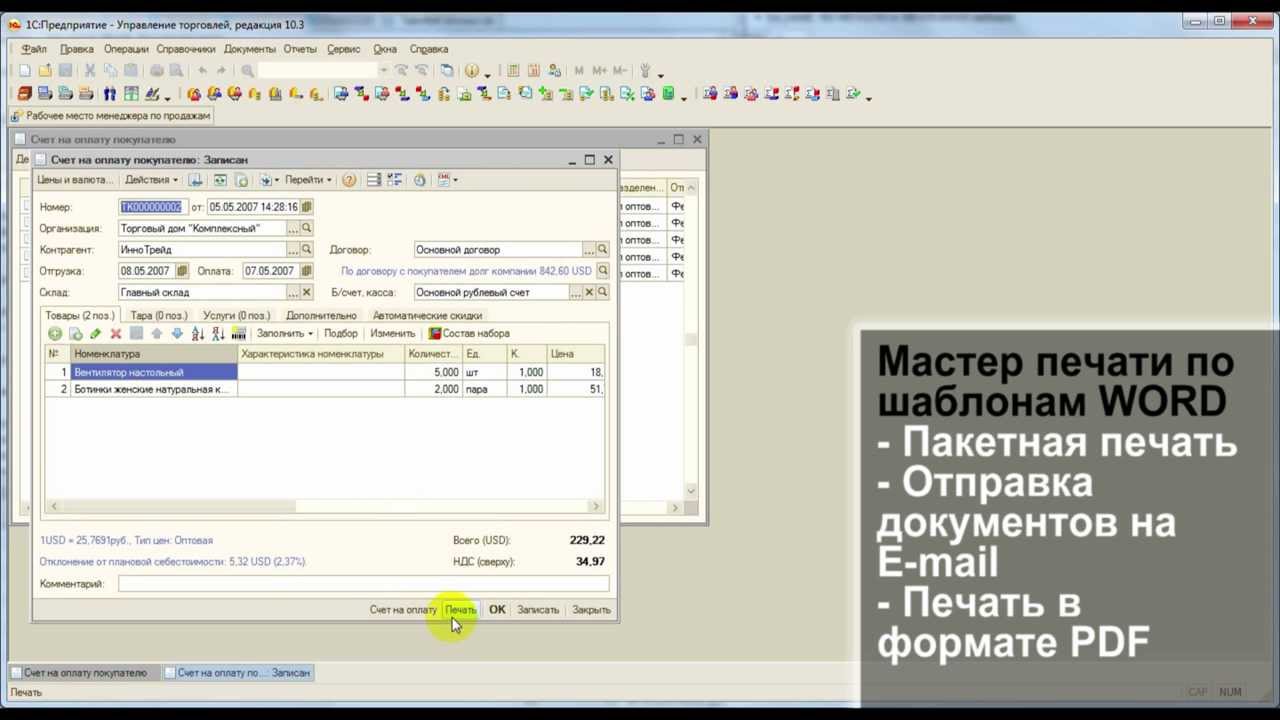Click the calendar icon in main toolbar

tap(534, 71)
